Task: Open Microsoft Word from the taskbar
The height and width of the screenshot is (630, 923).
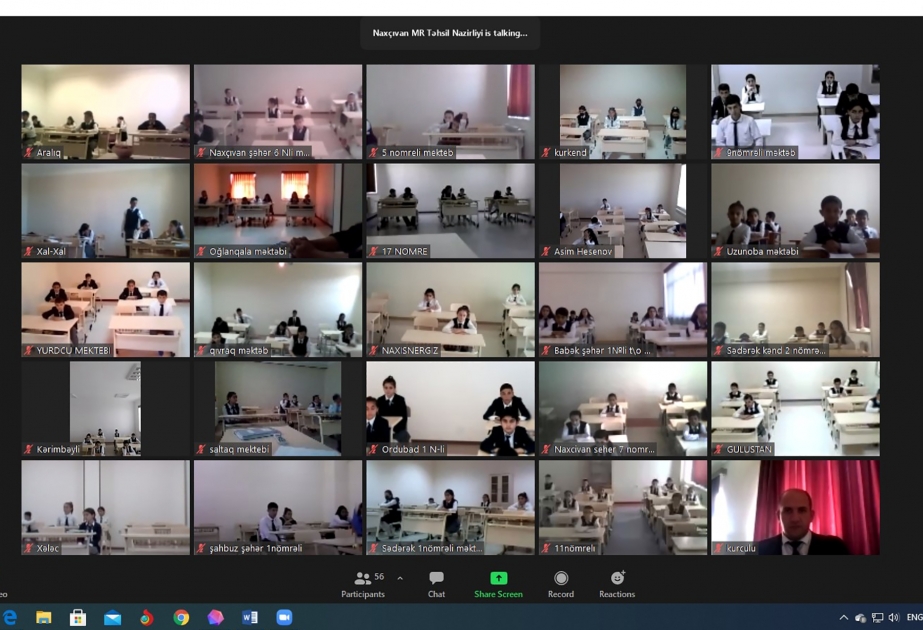Action: click(x=250, y=617)
